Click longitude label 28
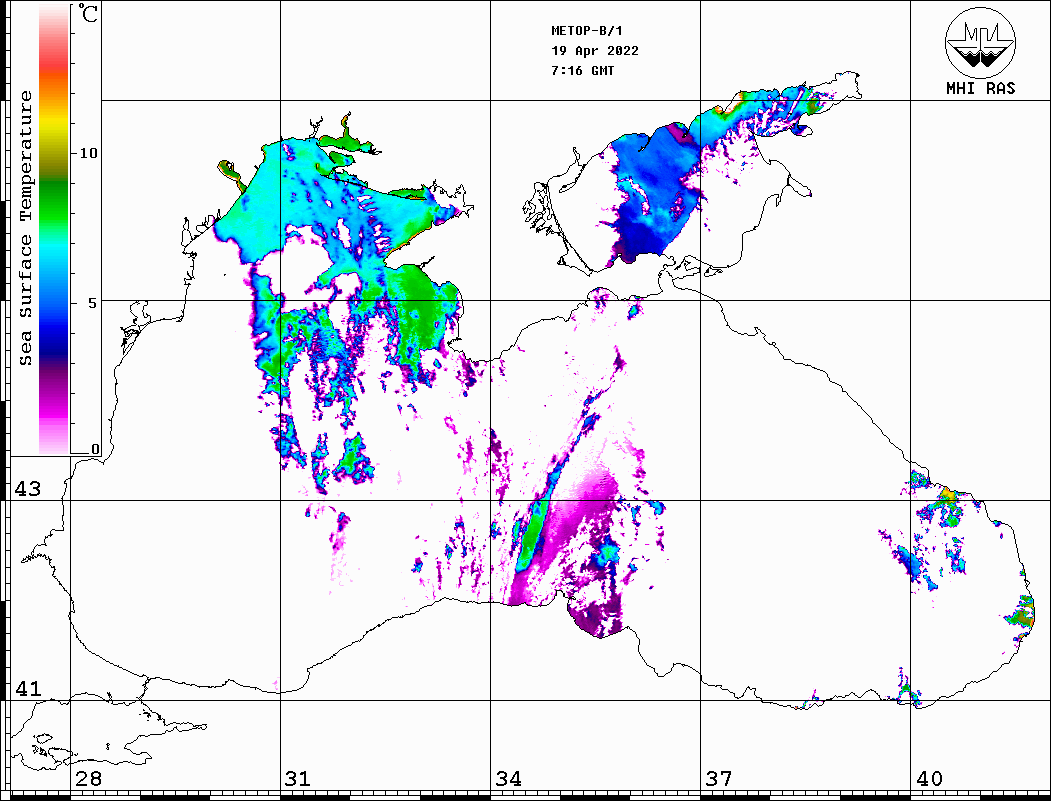The width and height of the screenshot is (1051, 801). [x=88, y=778]
